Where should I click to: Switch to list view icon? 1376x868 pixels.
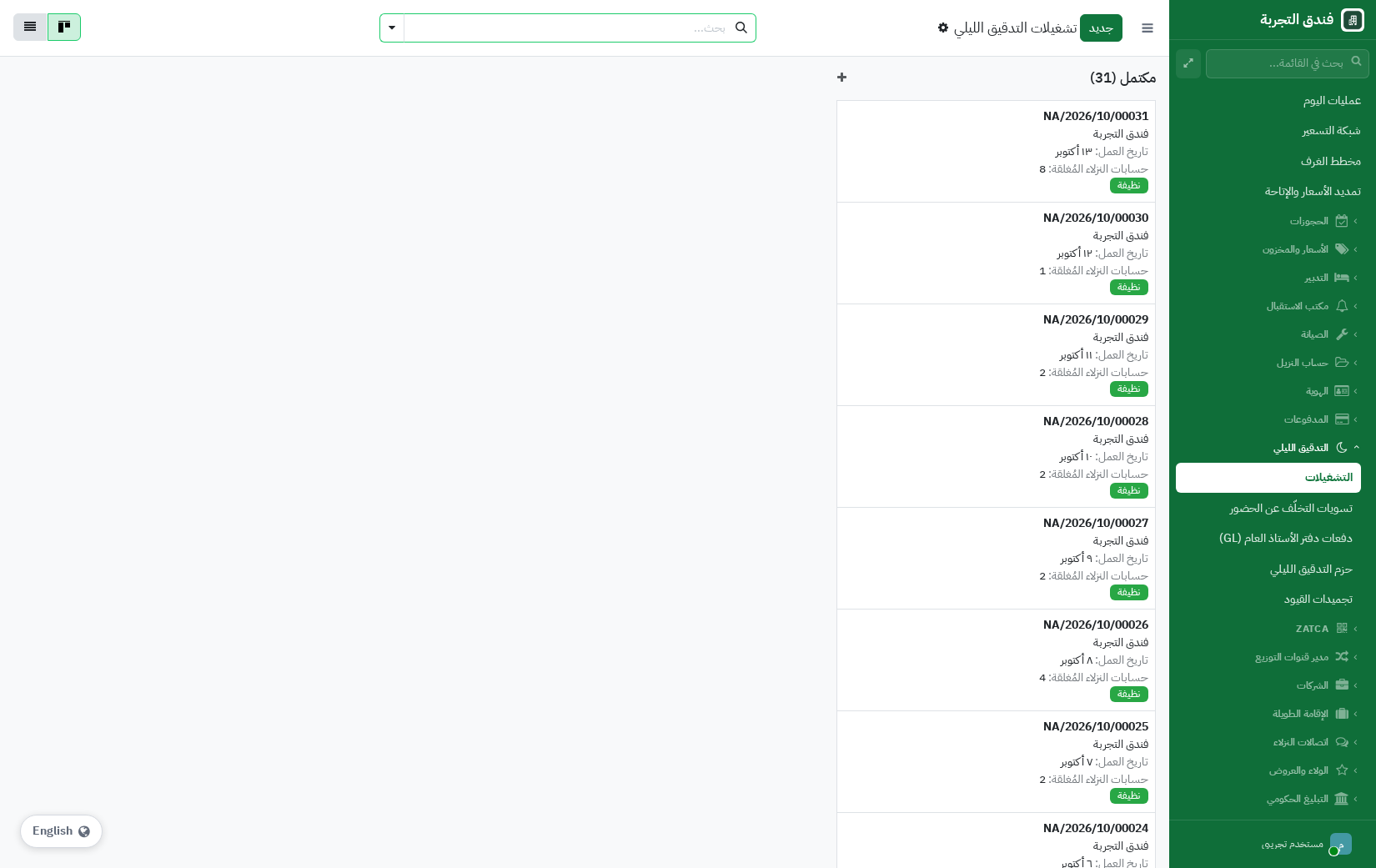[x=30, y=27]
